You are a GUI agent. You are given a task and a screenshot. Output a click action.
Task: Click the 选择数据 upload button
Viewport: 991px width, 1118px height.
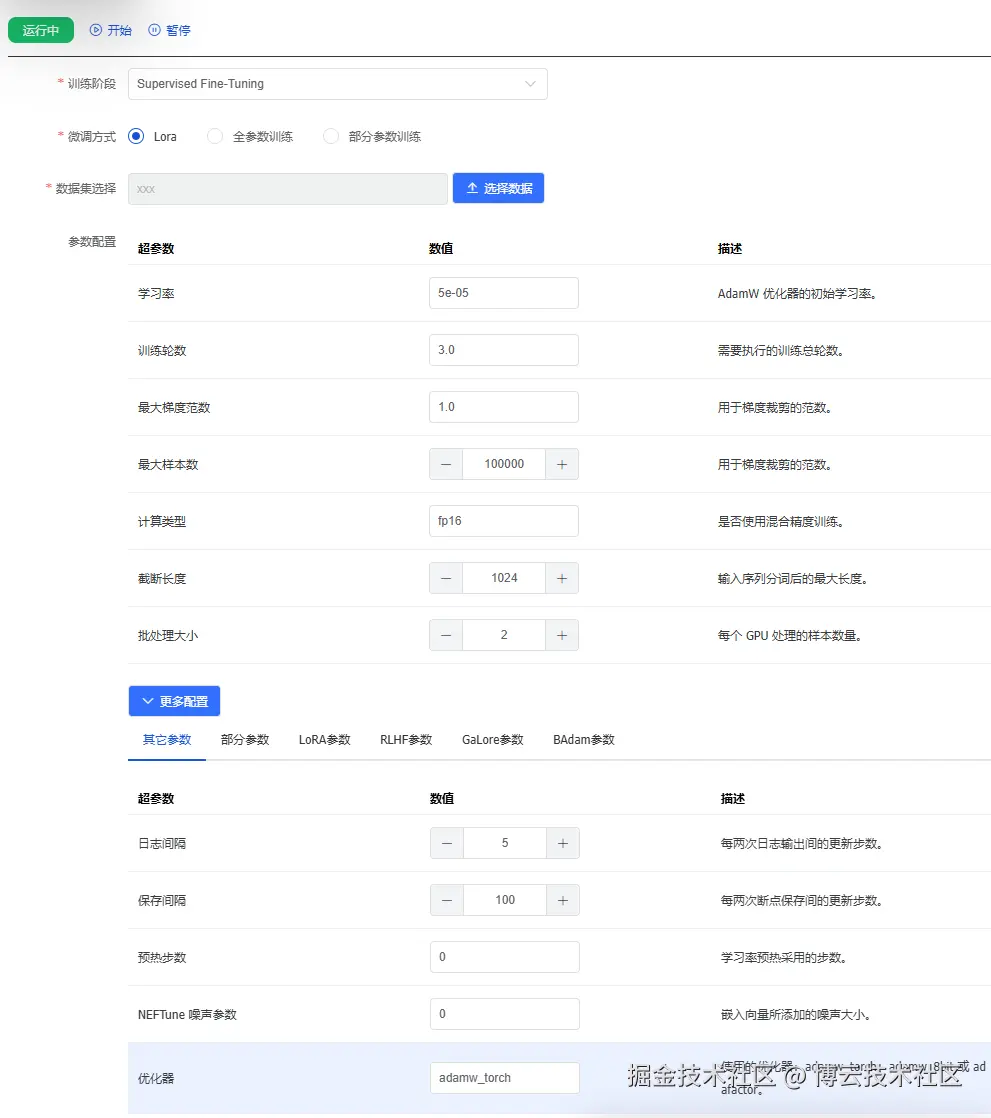(498, 188)
